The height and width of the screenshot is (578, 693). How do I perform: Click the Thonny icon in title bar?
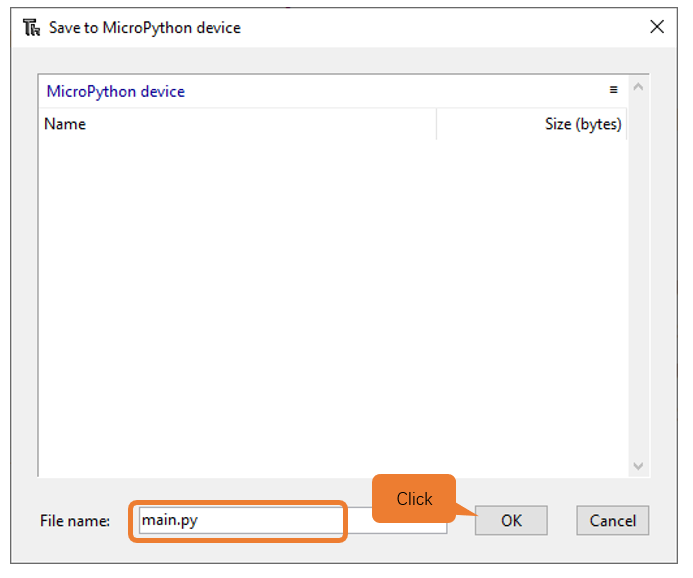[31, 27]
